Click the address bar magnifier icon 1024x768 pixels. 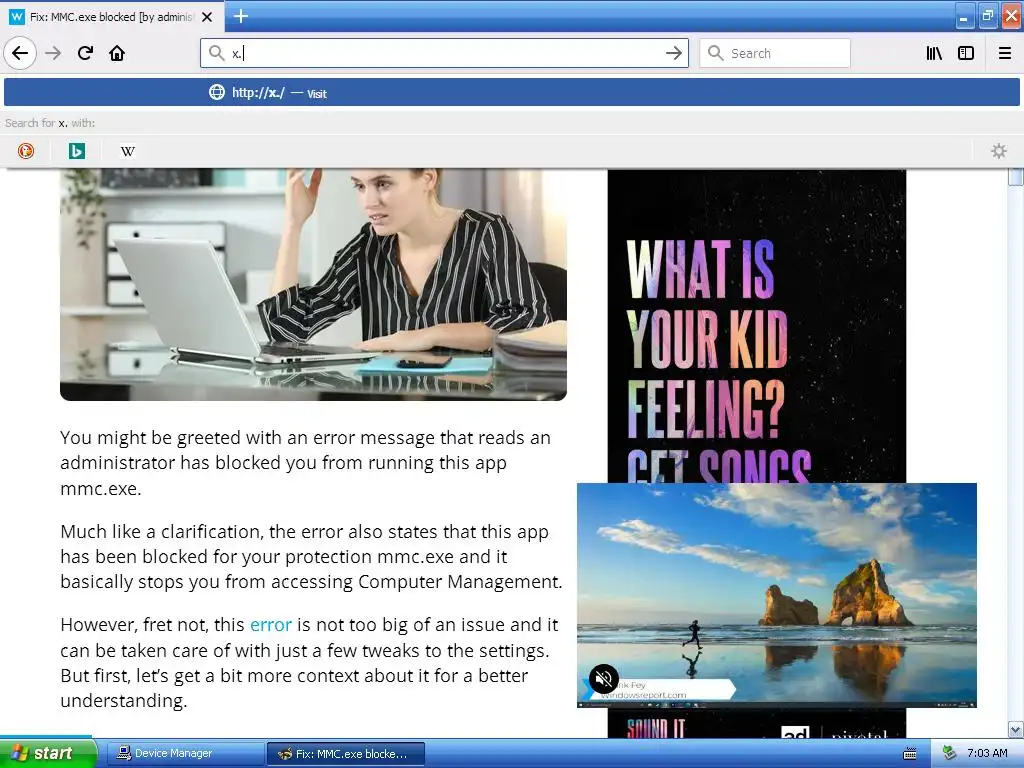[216, 53]
